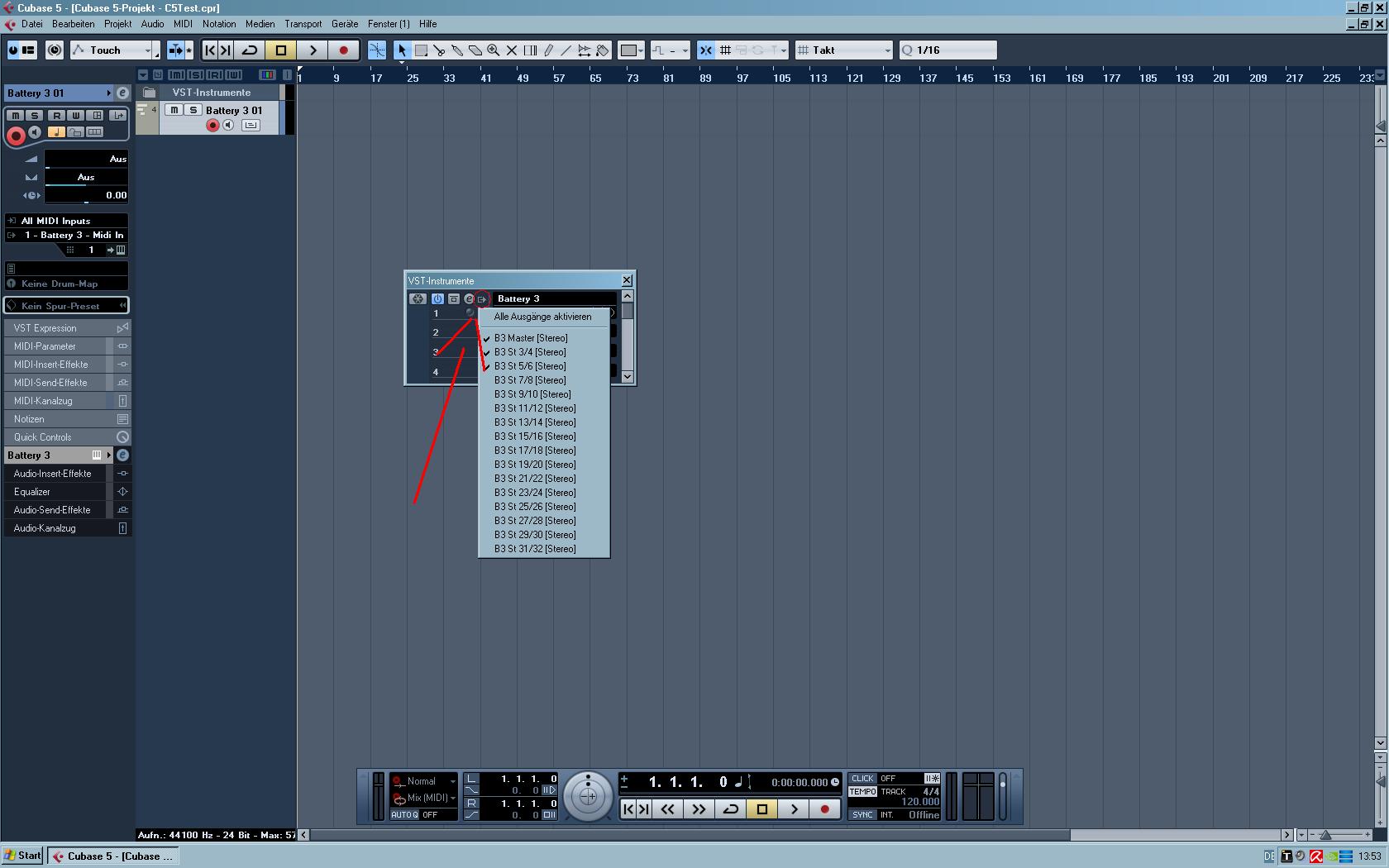
Task: Choose Alle Ausgänge aktivieren
Action: point(543,317)
